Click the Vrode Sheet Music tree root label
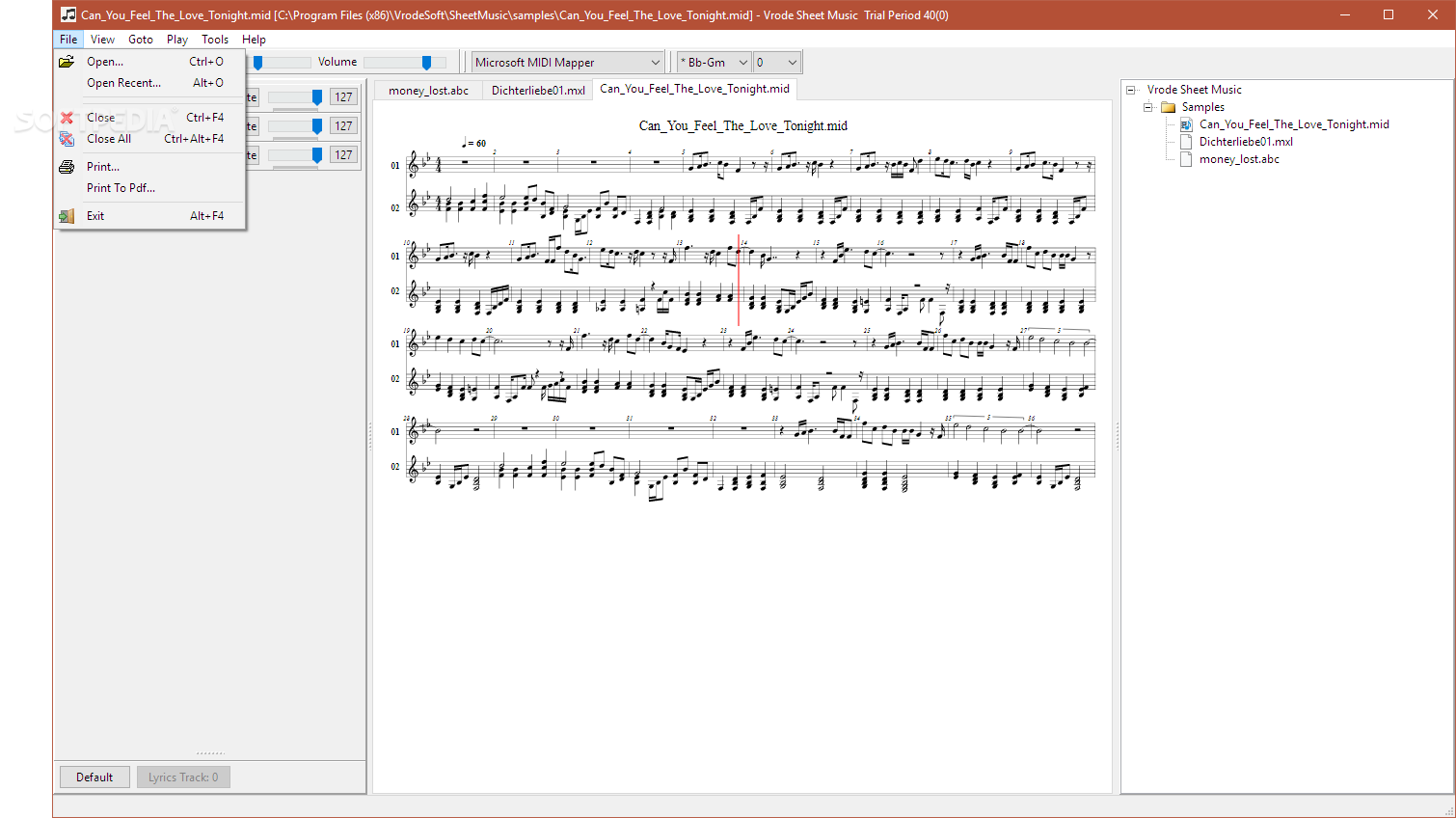1456x818 pixels. click(x=1194, y=90)
